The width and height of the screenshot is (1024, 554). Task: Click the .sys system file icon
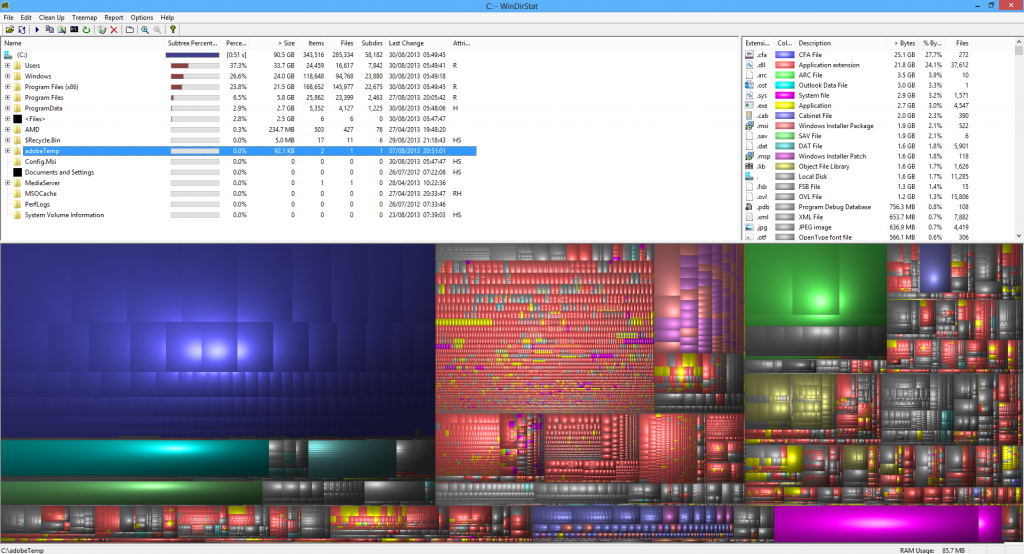750,95
